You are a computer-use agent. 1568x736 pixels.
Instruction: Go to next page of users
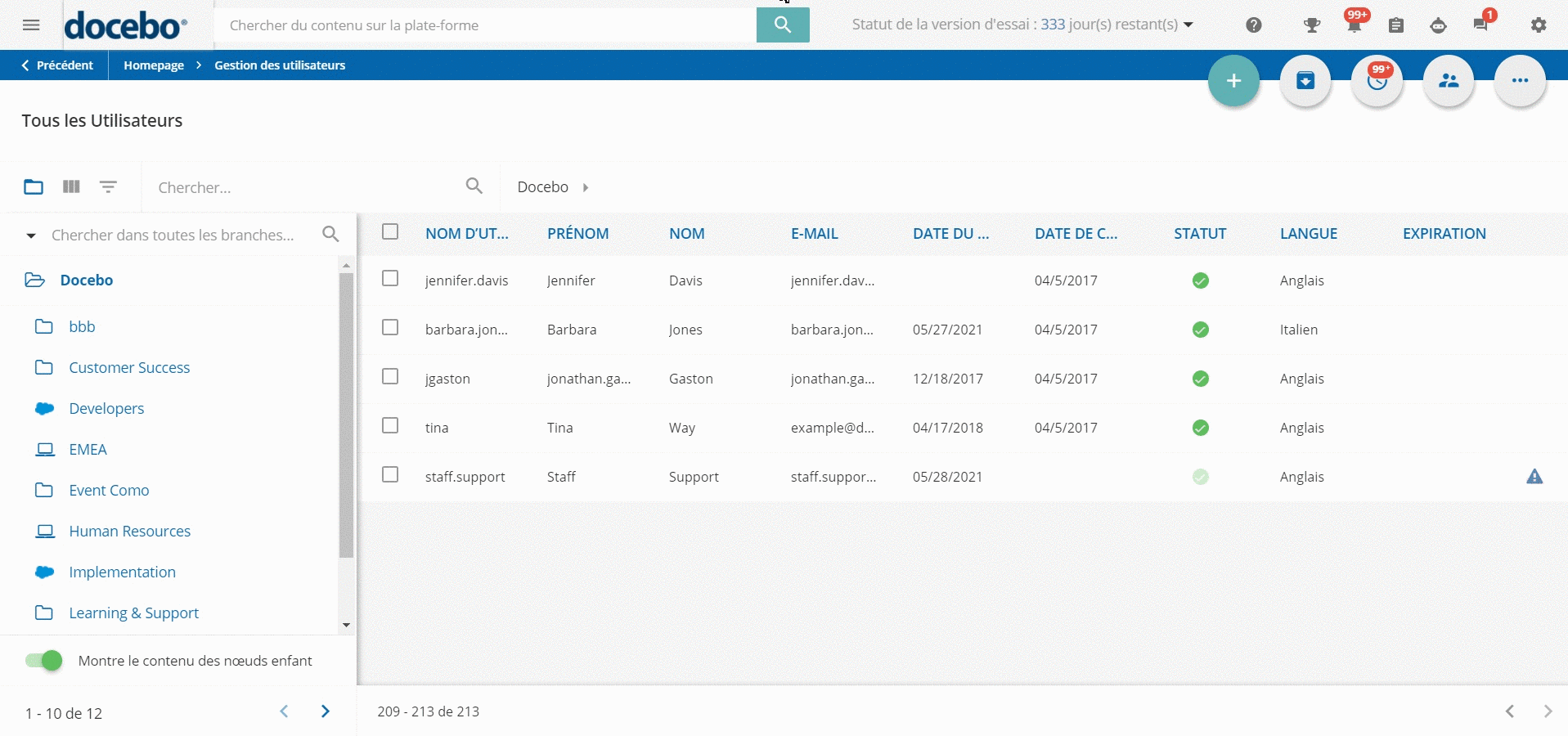pos(1548,711)
